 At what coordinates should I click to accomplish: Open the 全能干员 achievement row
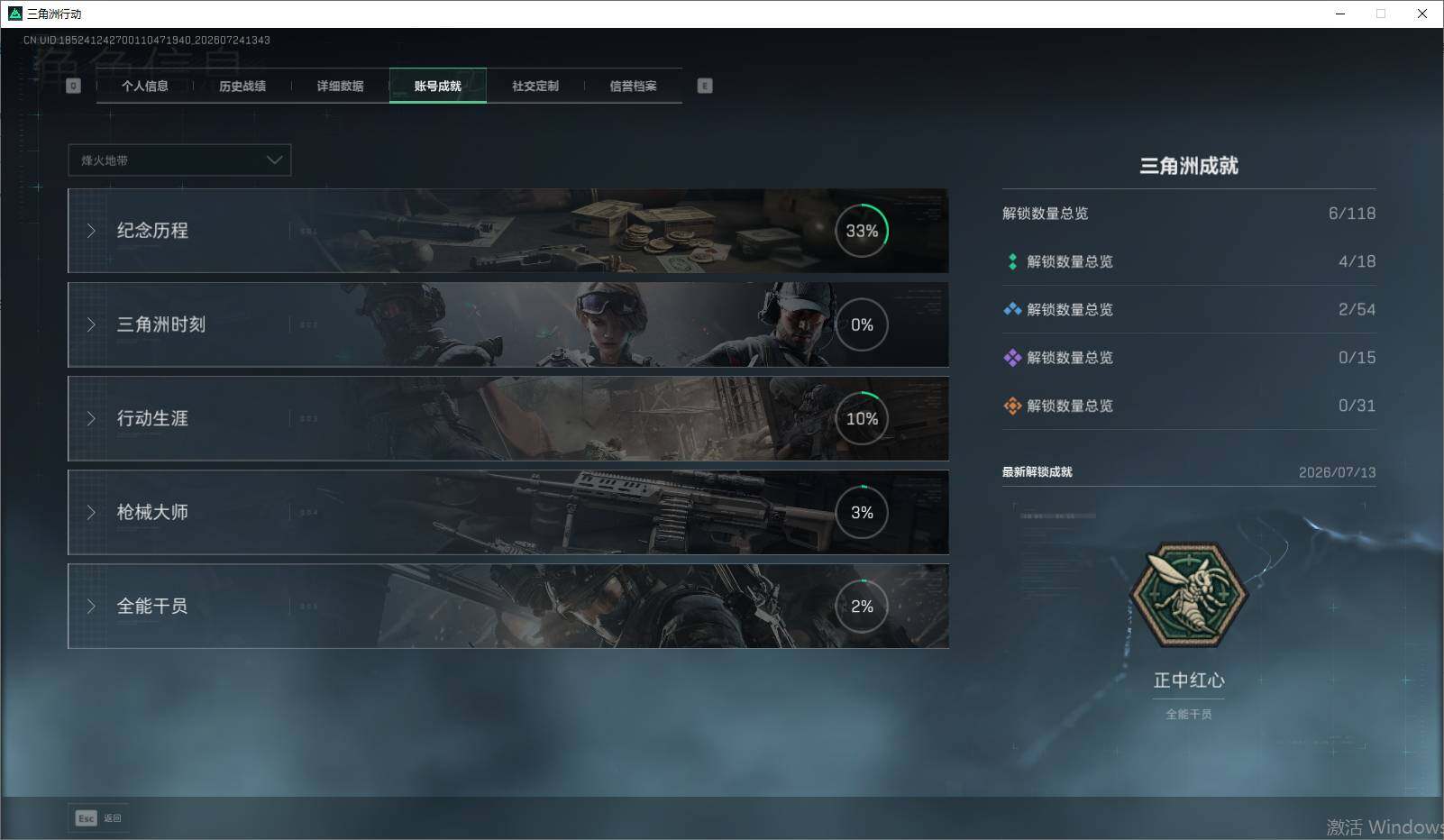tap(508, 606)
